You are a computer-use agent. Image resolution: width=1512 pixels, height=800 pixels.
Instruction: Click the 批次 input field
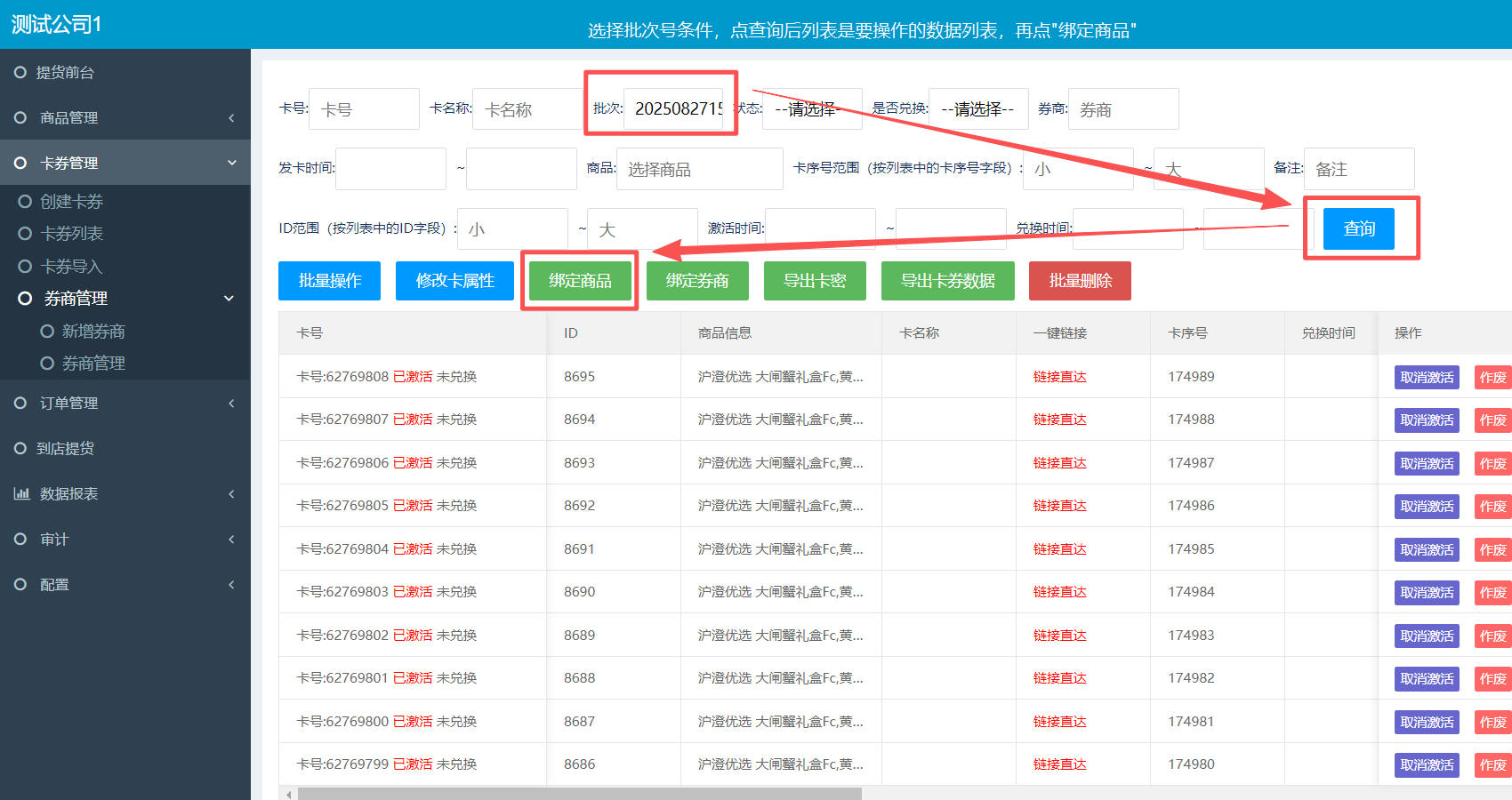[675, 109]
